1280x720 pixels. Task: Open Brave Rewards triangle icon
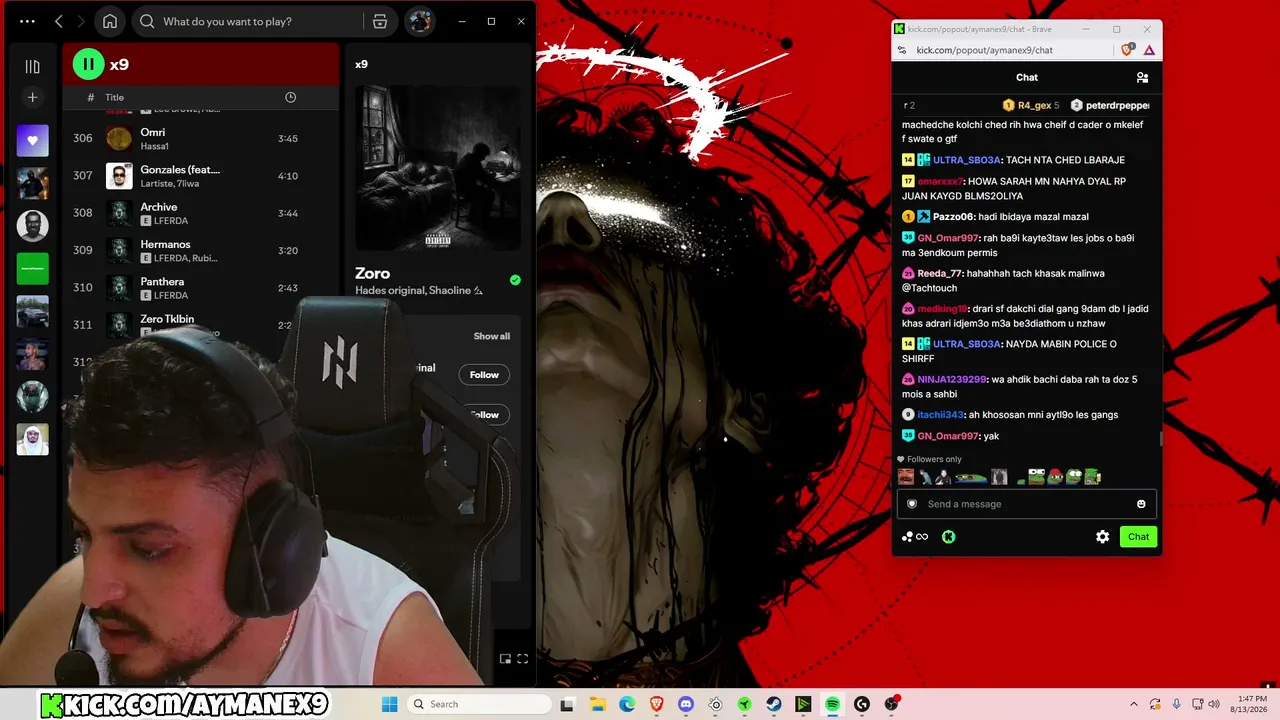click(x=1149, y=50)
